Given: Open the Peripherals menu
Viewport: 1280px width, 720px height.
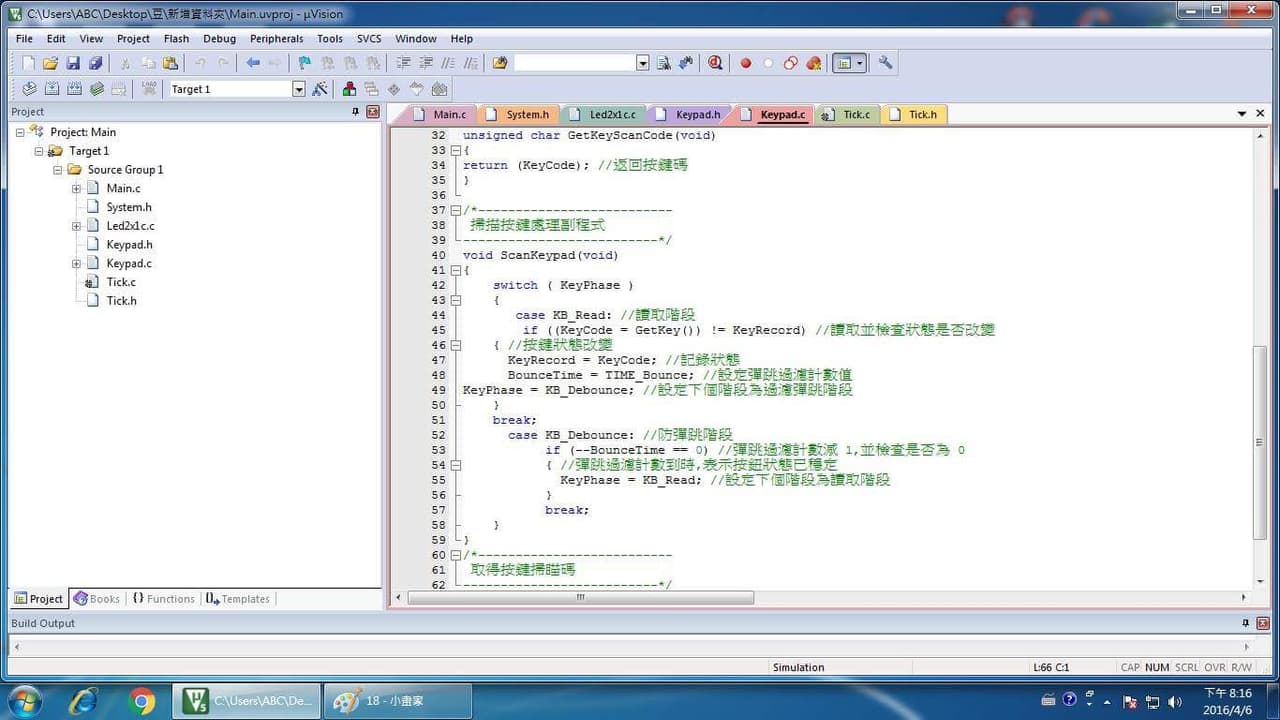Looking at the screenshot, I should [276, 39].
